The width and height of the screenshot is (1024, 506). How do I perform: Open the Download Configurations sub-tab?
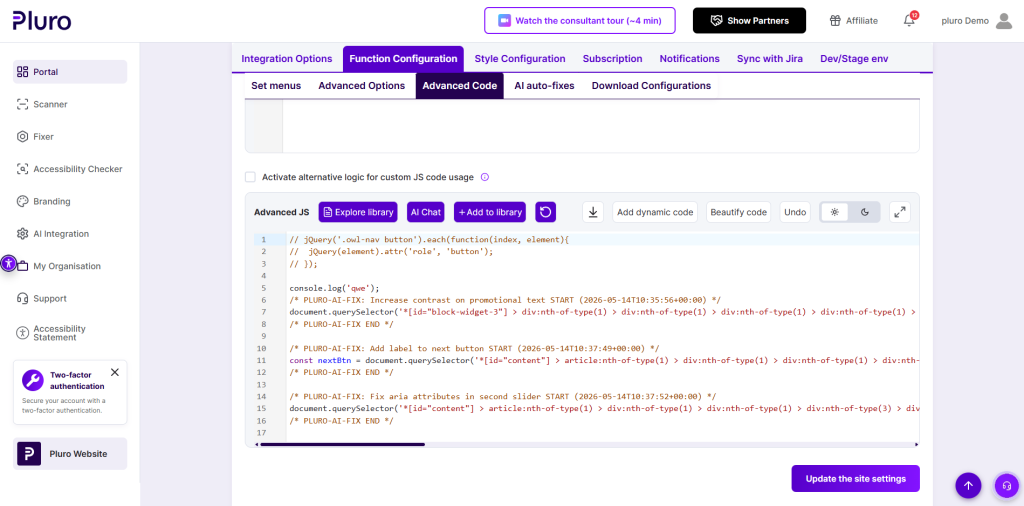(651, 86)
